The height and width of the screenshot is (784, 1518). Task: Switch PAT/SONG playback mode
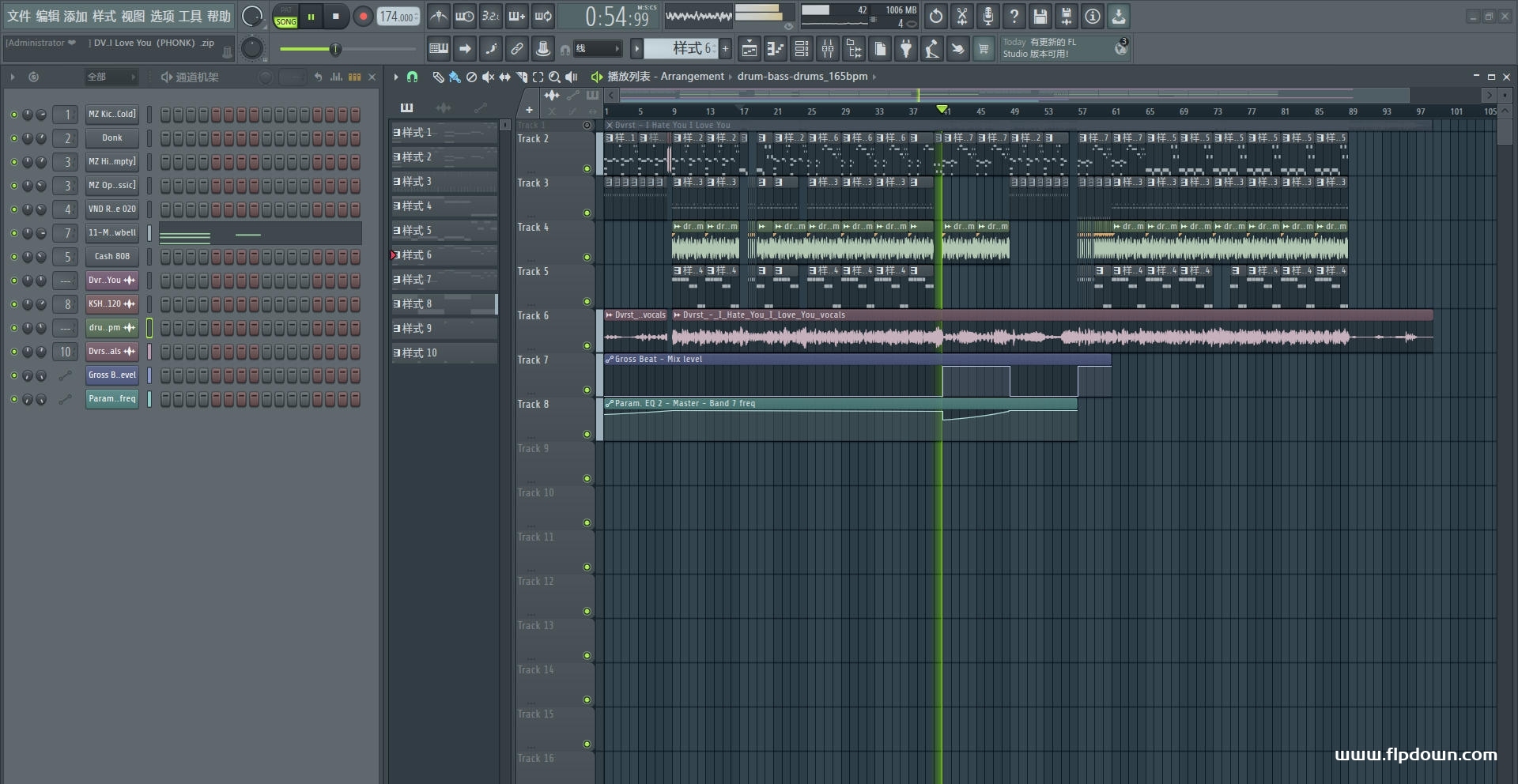[285, 17]
